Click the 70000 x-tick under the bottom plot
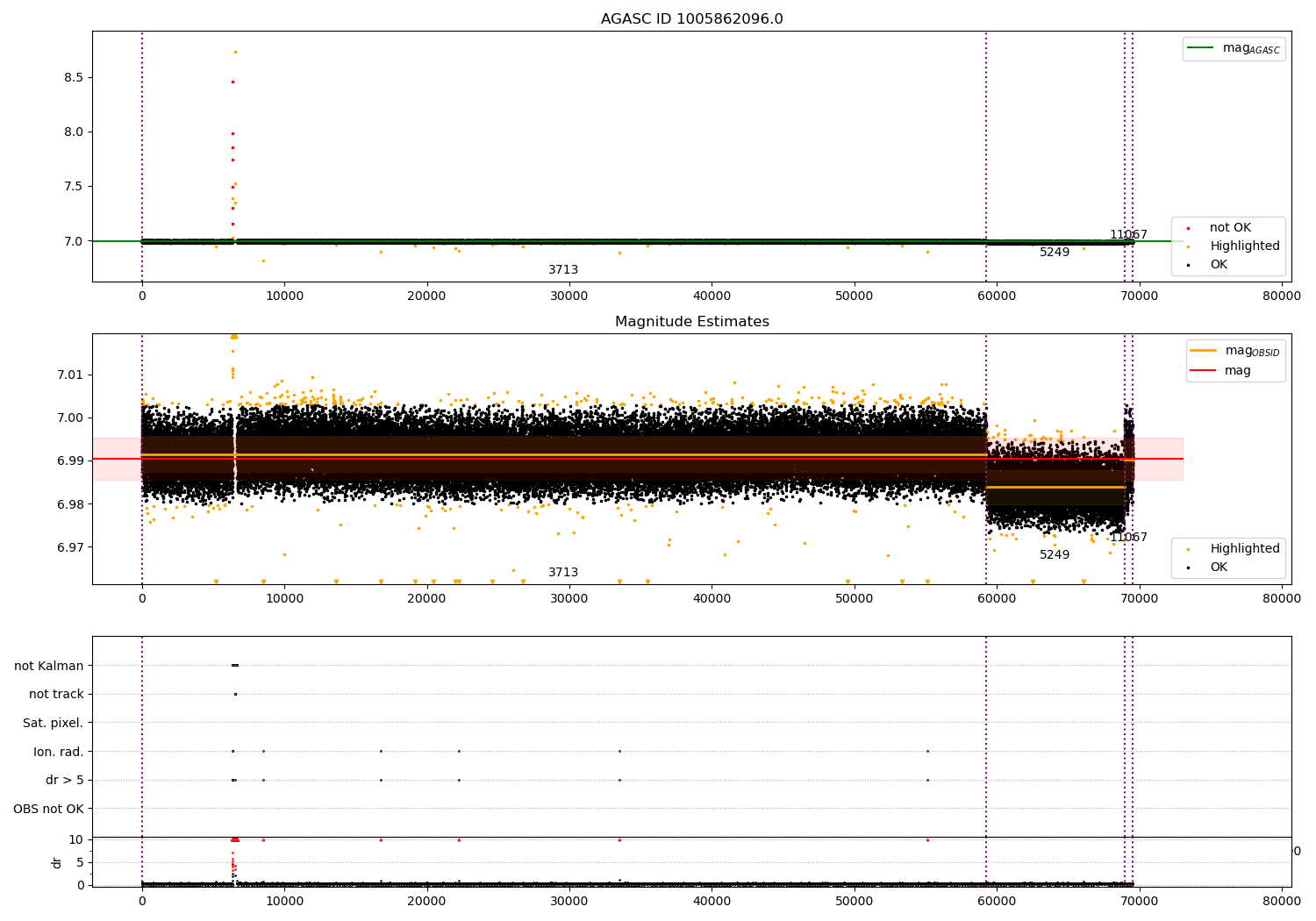This screenshot has height=921, width=1316. click(1140, 902)
